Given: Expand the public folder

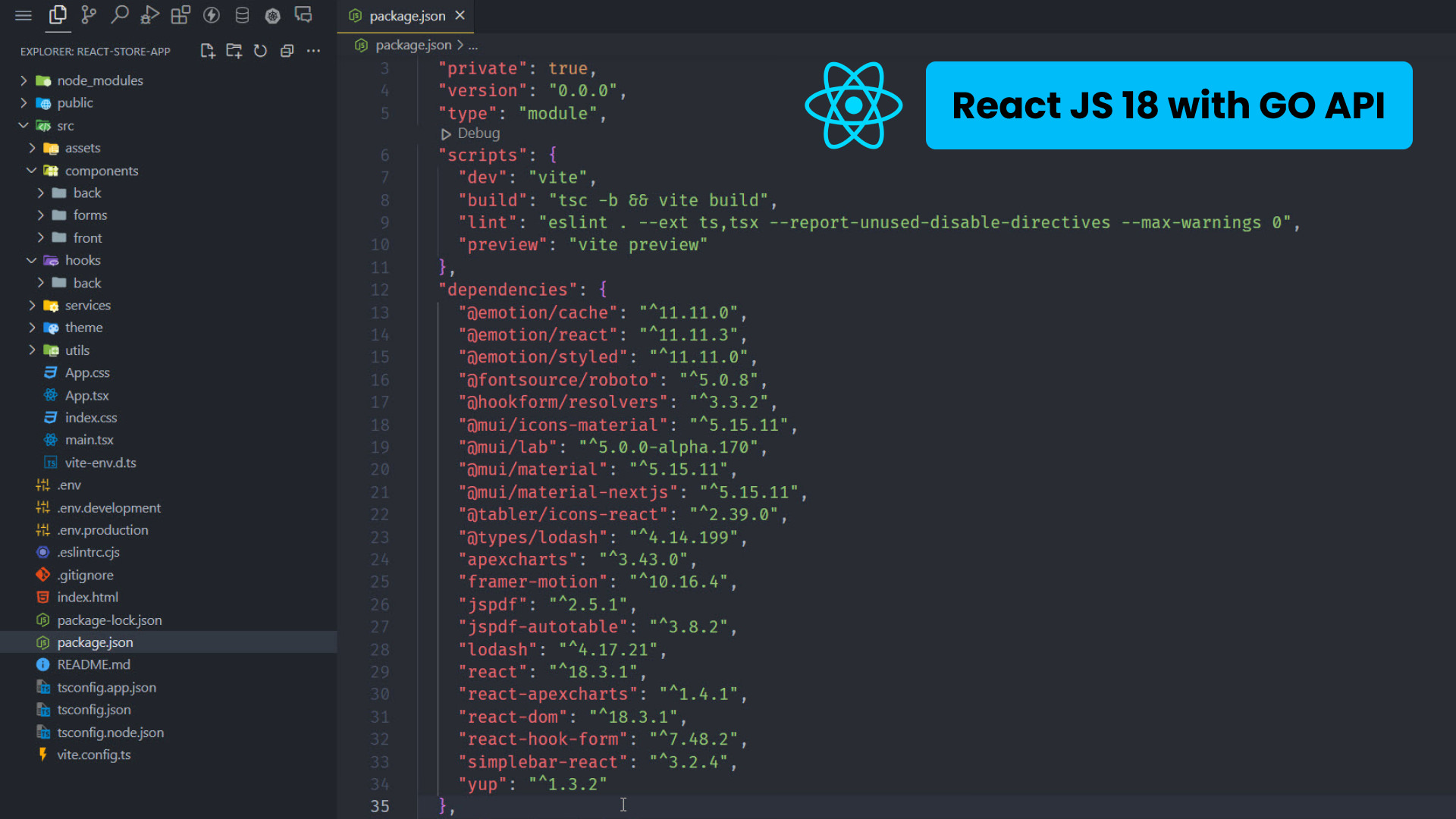Looking at the screenshot, I should 75,103.
